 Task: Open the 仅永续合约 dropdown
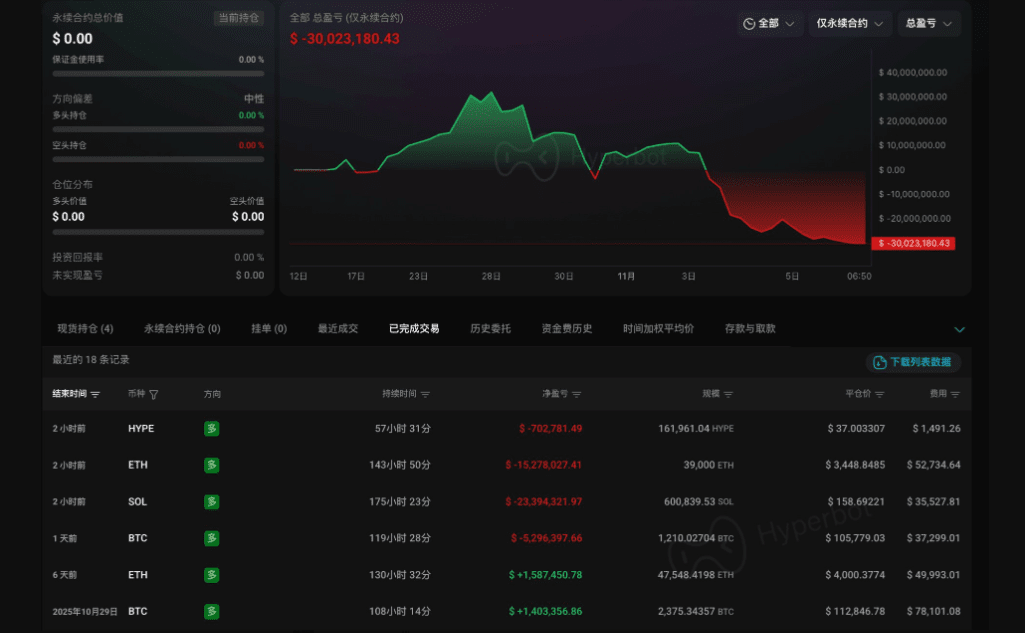pos(850,24)
